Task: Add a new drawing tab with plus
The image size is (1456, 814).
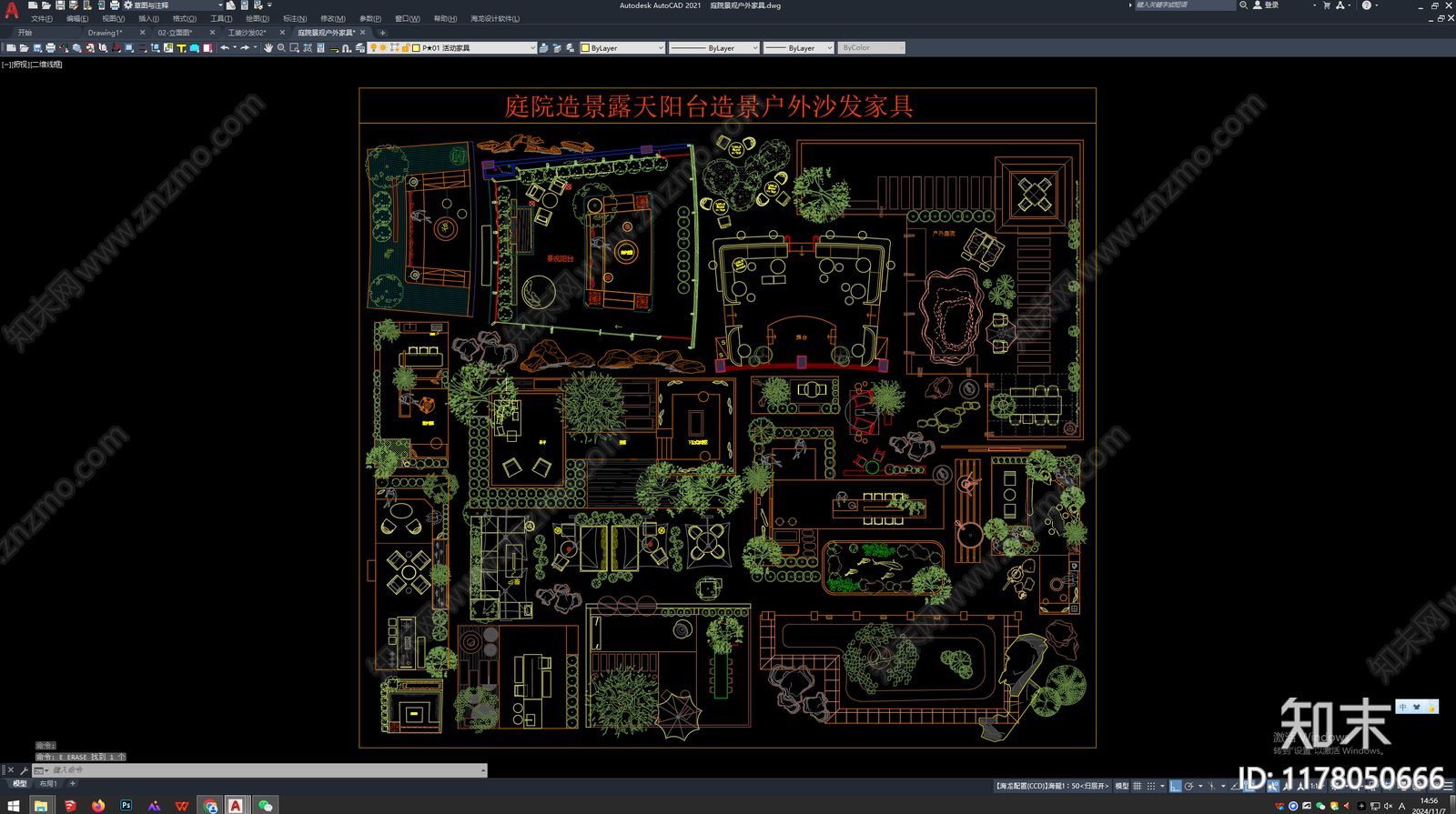Action: click(x=382, y=33)
